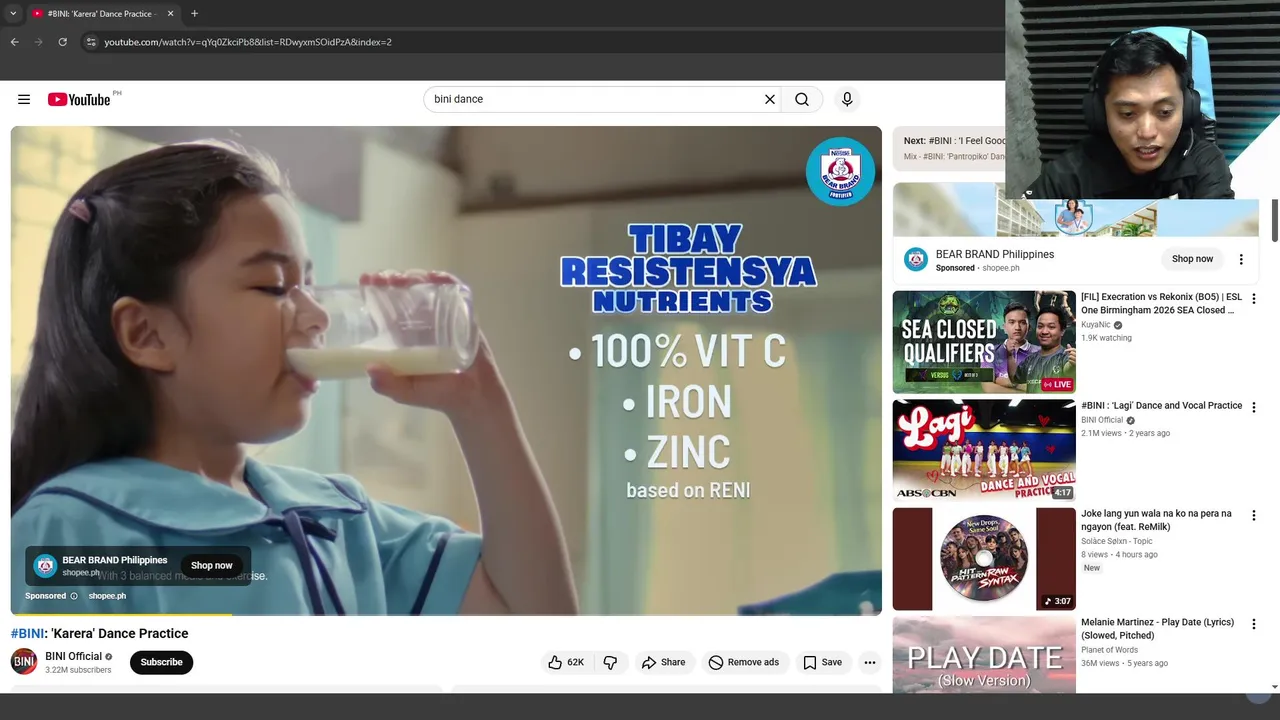Expand the Next: #BINI playlist panel

coord(949,148)
